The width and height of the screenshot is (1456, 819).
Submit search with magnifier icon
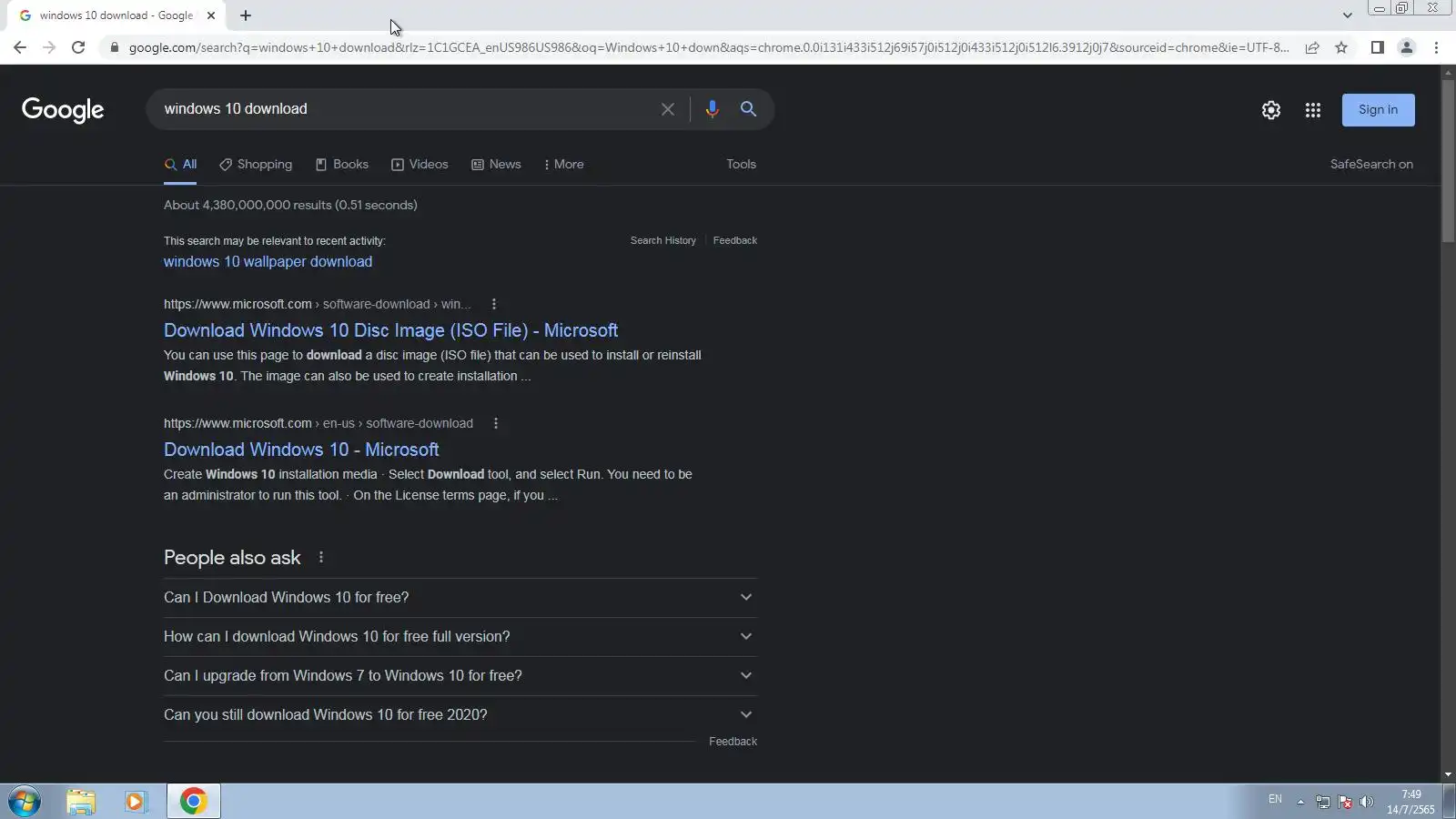[x=748, y=109]
